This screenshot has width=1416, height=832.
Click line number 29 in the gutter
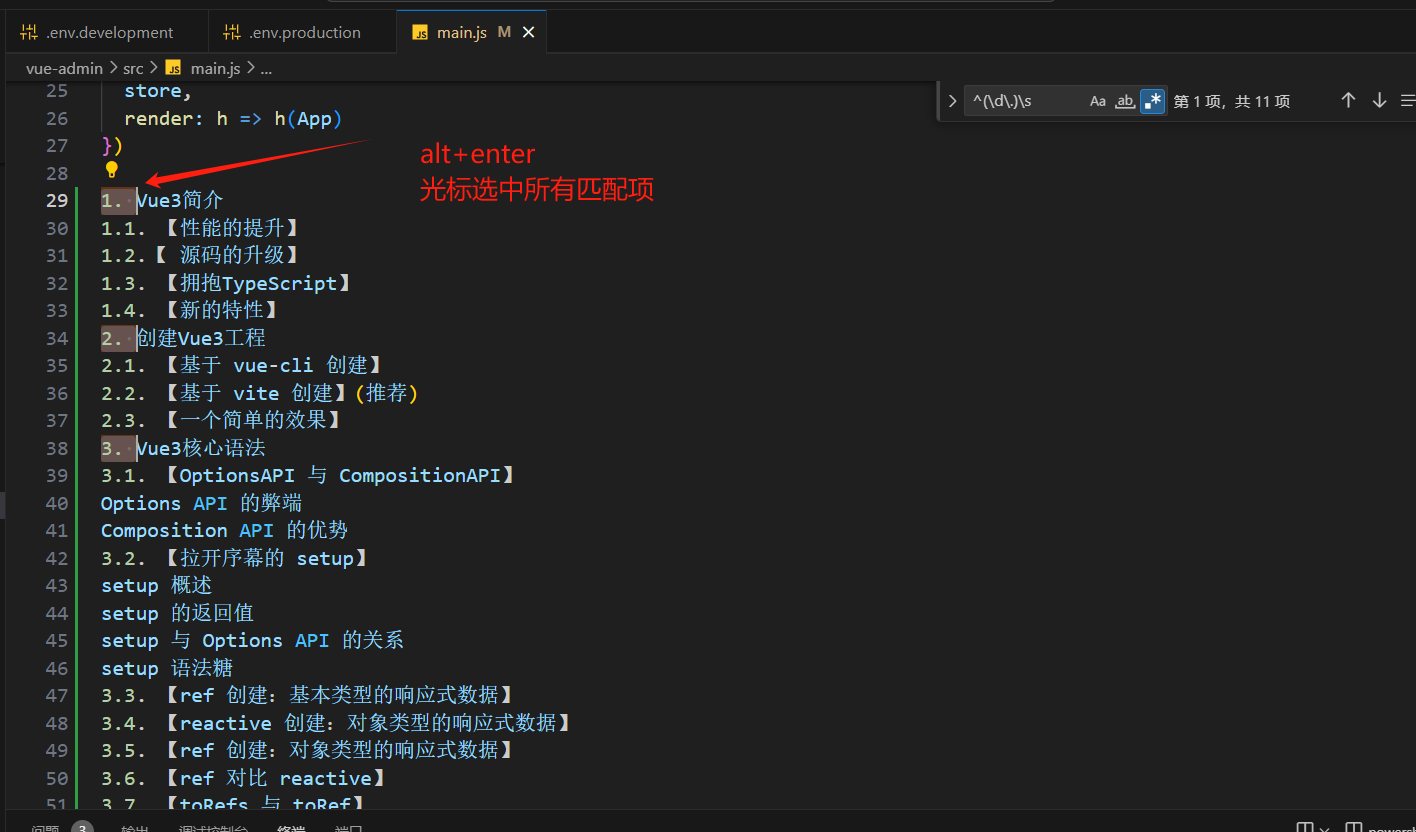tap(57, 200)
